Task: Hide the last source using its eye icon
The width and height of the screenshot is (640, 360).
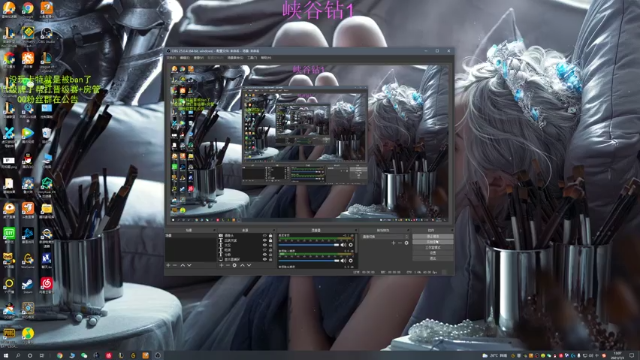Action: pos(264,259)
